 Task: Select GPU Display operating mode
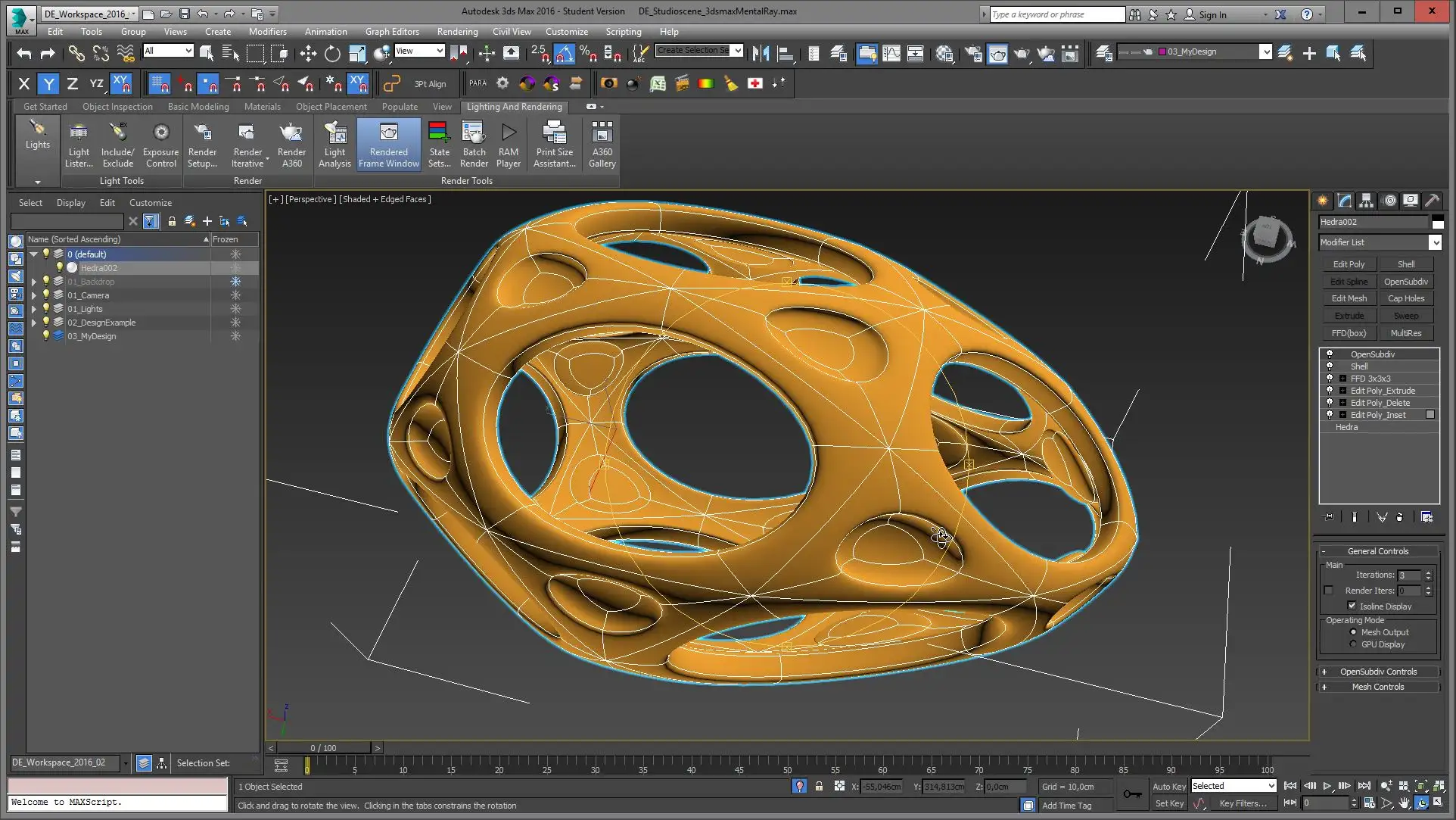point(1353,644)
